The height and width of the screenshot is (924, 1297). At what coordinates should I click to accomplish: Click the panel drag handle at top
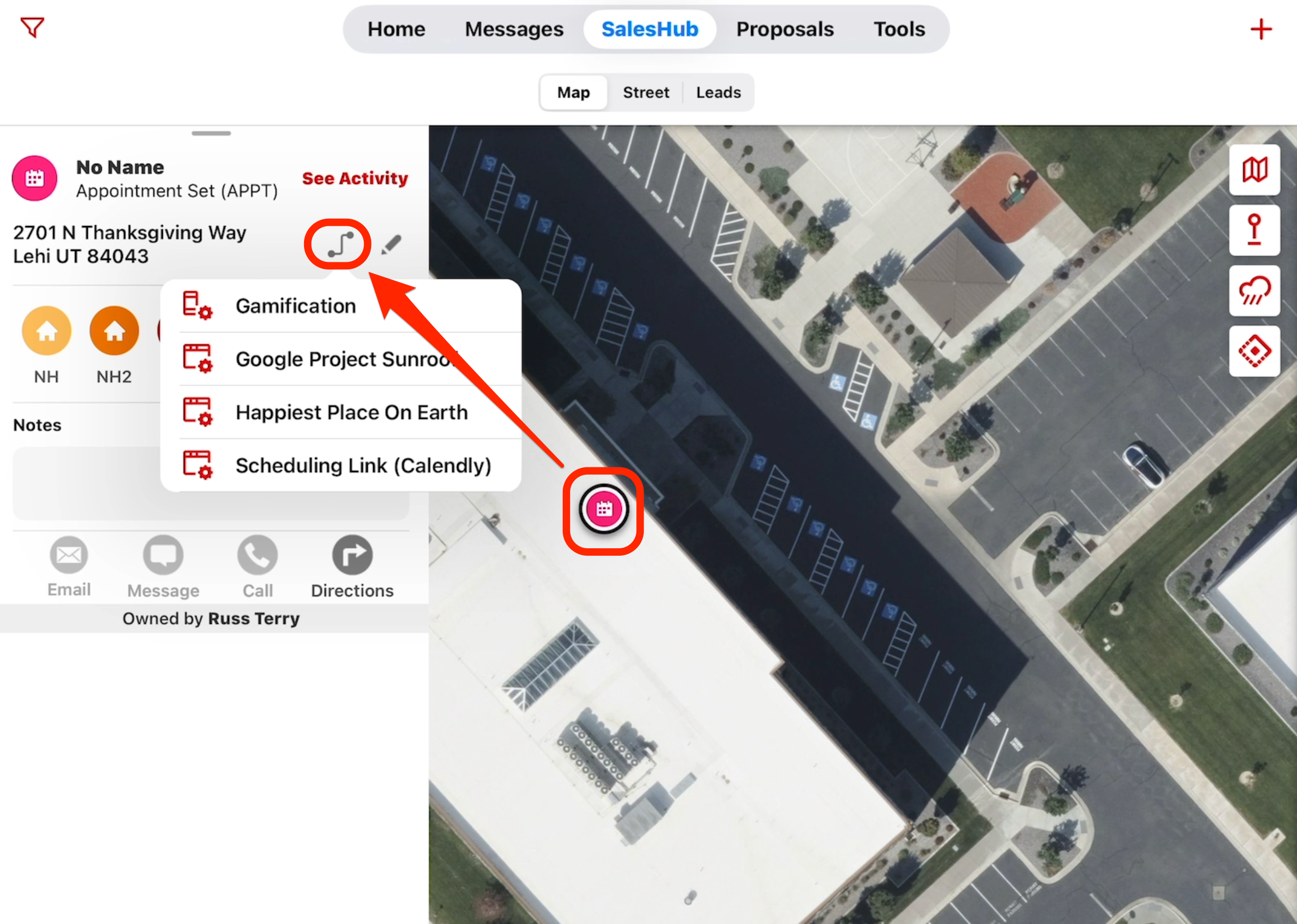click(211, 134)
